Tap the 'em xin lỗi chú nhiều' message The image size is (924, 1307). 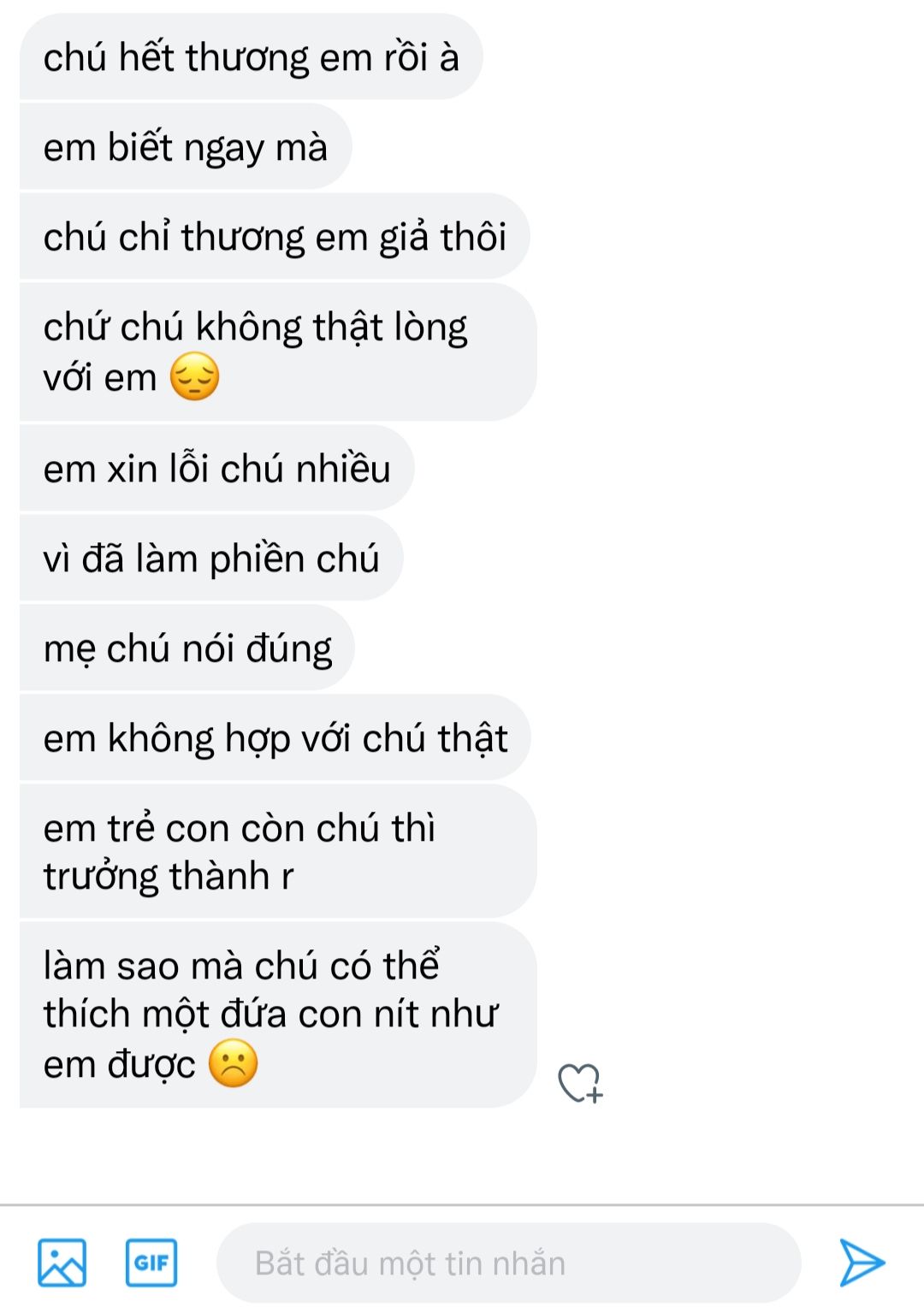(x=216, y=469)
